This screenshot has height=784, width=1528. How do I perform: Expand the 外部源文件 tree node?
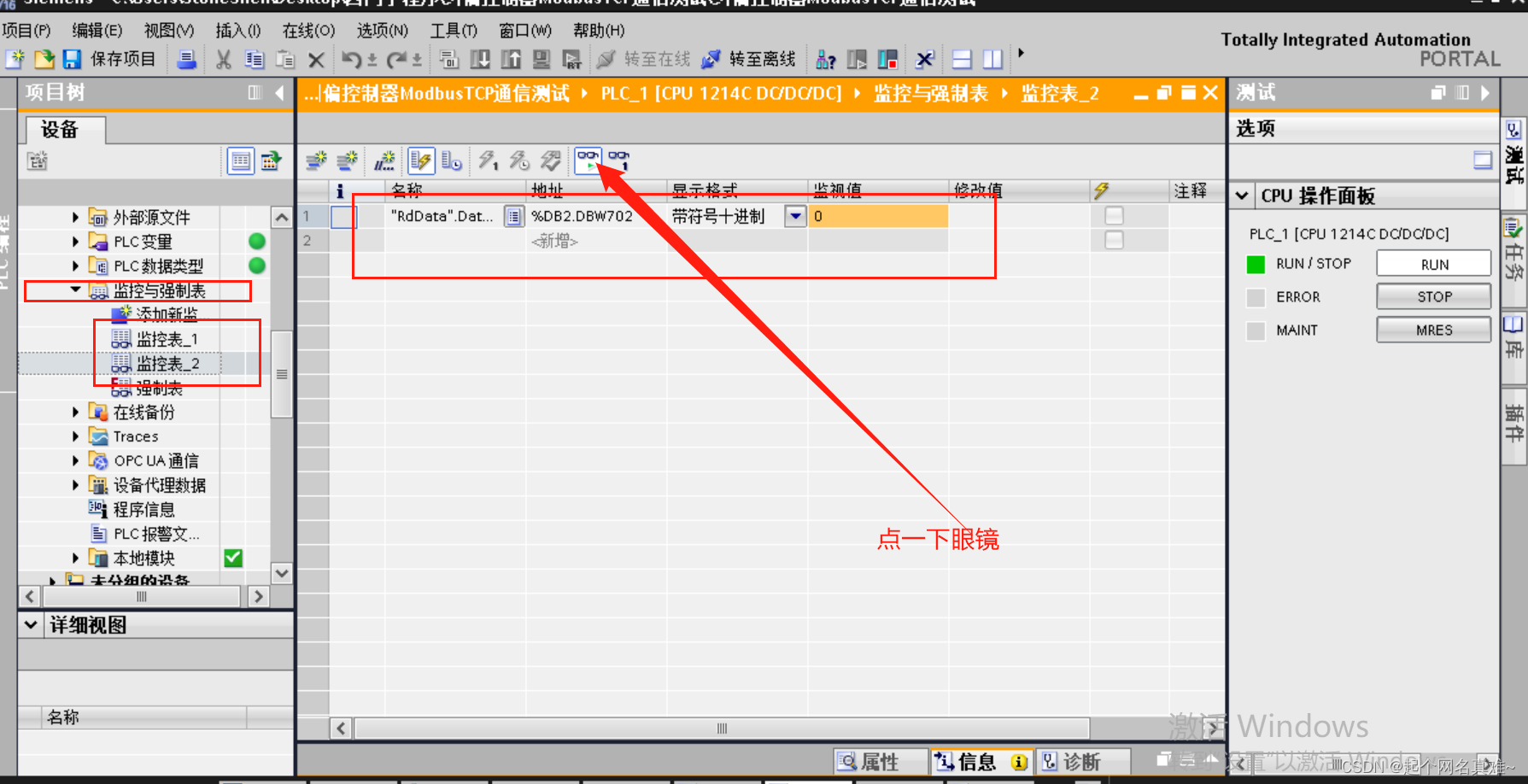75,217
